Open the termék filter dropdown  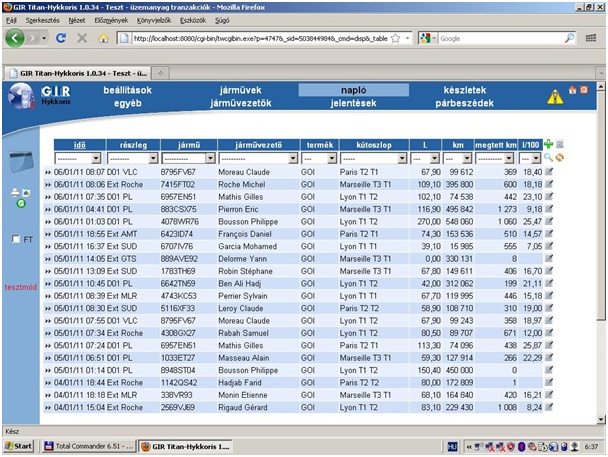coord(332,158)
